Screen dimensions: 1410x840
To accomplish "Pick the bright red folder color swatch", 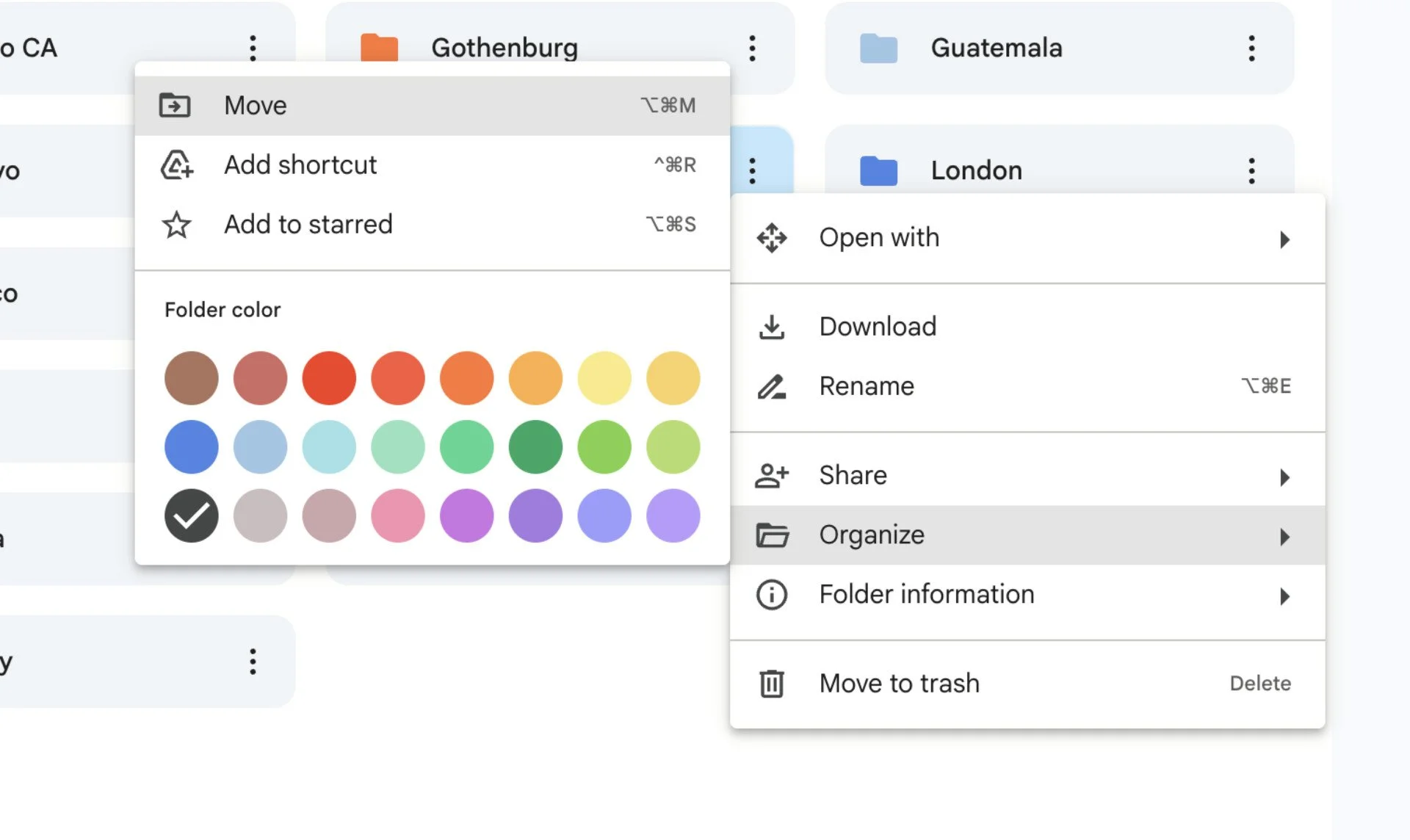I will click(329, 378).
